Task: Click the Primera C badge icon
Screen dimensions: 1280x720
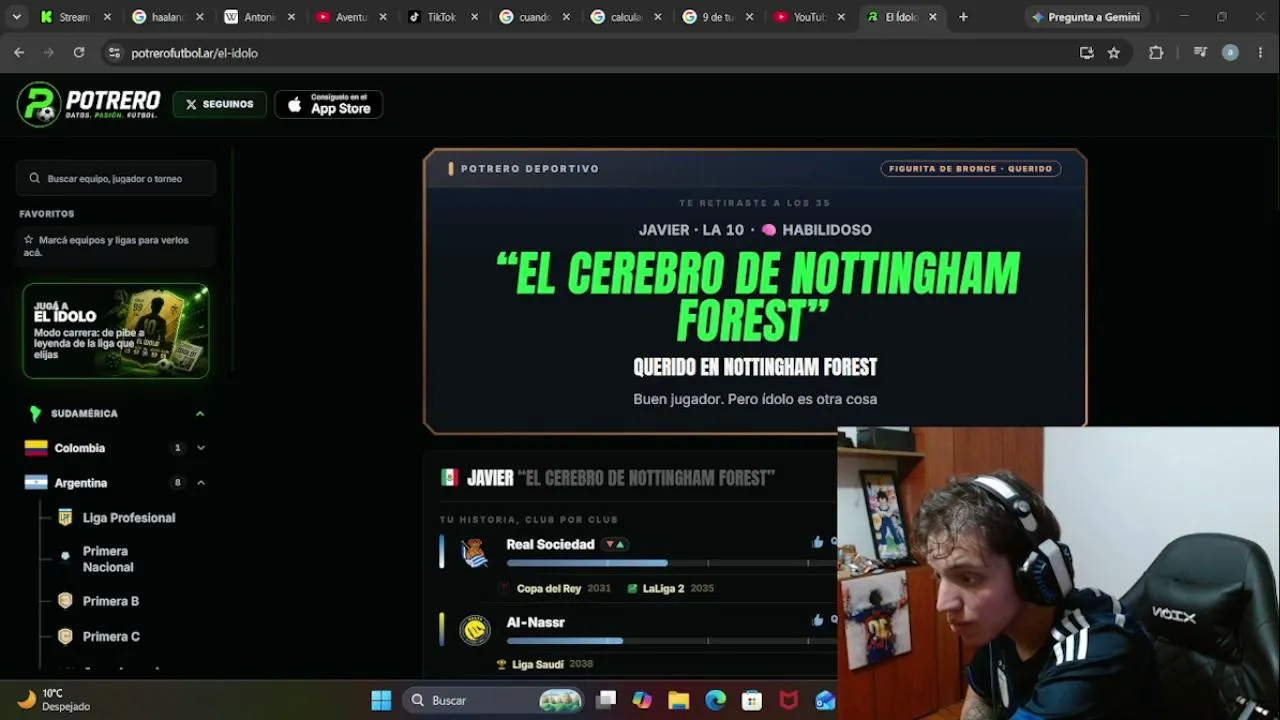Action: (x=65, y=636)
